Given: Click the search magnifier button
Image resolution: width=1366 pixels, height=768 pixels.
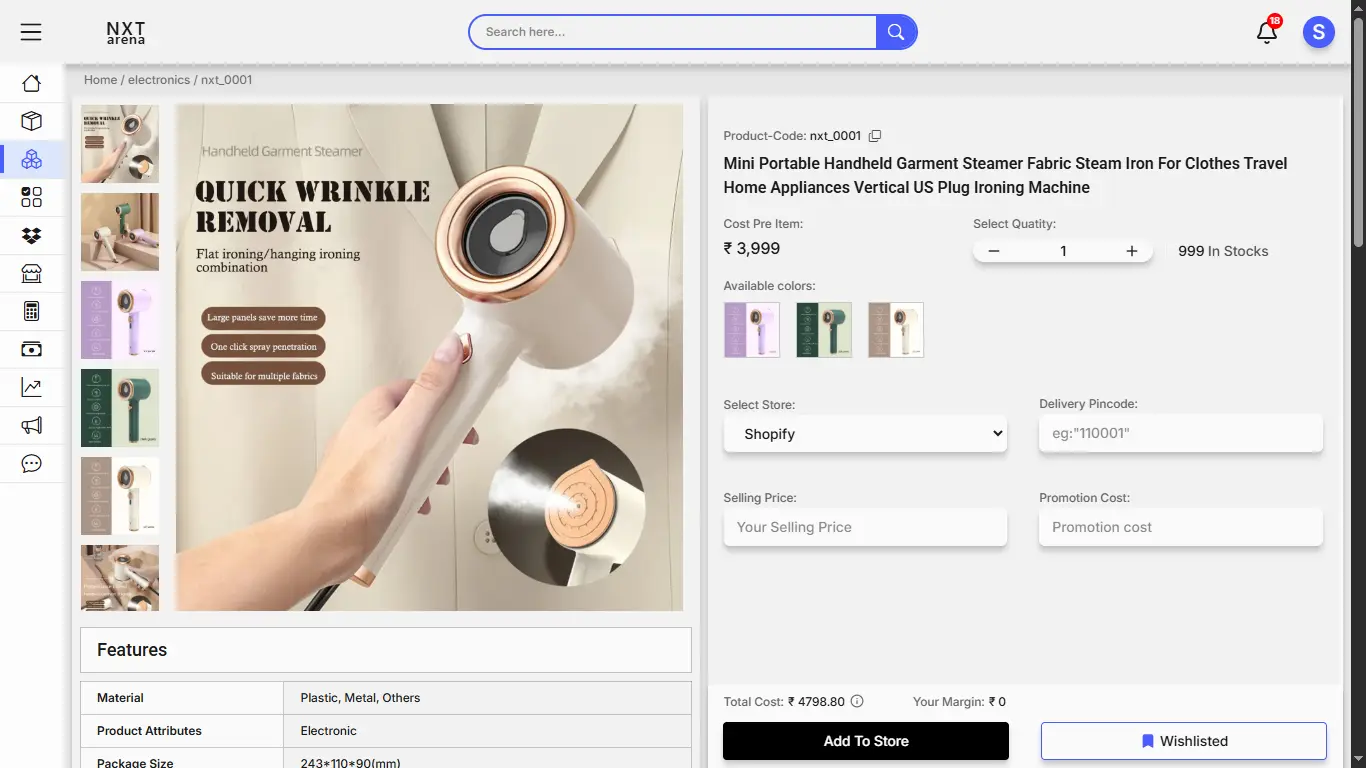Looking at the screenshot, I should pos(896,32).
